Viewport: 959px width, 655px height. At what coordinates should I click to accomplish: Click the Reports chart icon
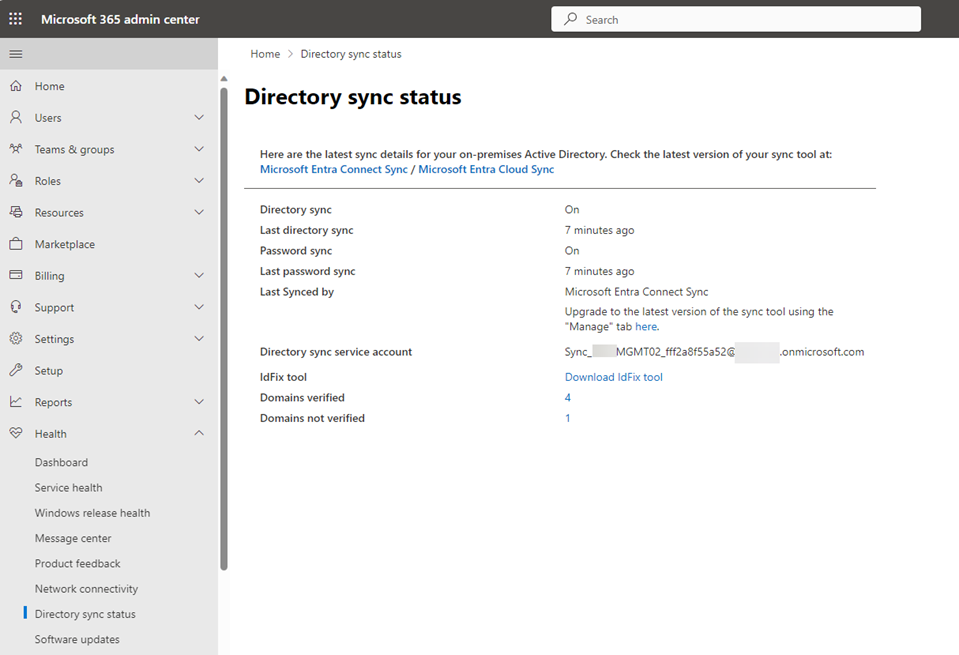pos(16,402)
